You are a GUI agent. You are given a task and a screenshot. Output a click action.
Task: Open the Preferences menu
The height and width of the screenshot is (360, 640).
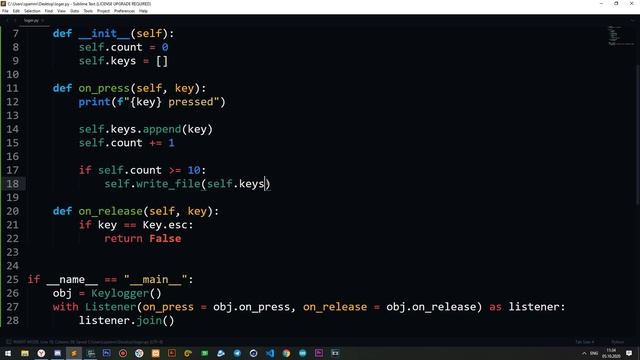click(124, 11)
